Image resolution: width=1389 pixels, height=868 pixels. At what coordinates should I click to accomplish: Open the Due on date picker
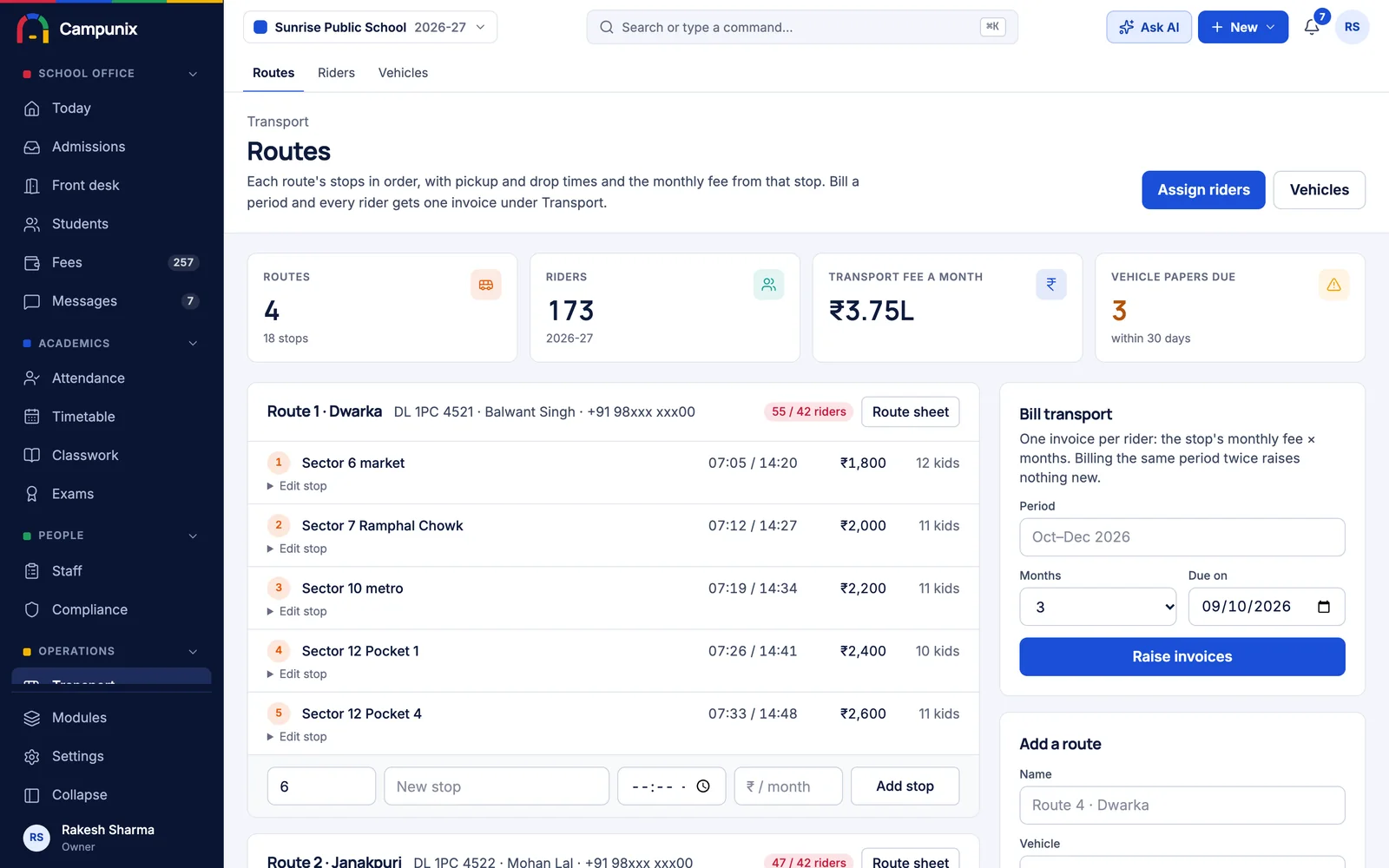click(1324, 607)
